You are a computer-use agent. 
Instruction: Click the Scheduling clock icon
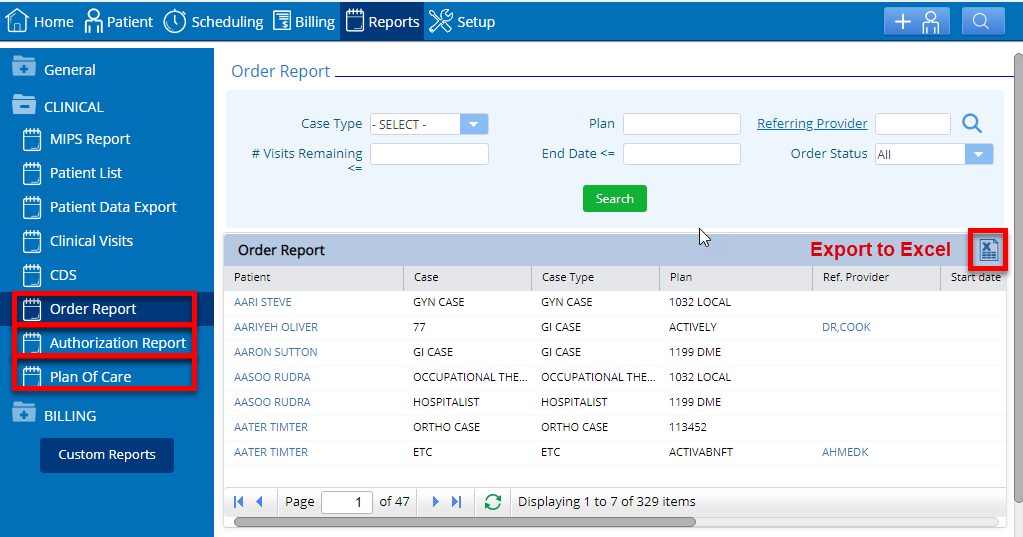click(174, 21)
